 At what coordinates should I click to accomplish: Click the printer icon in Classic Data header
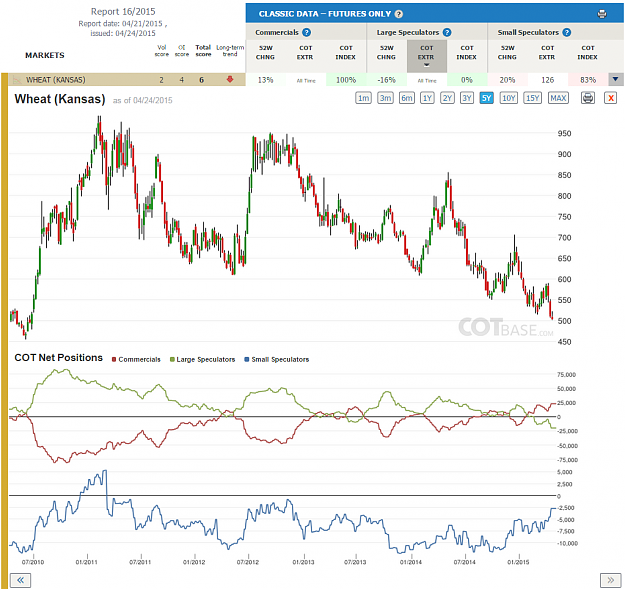[602, 14]
